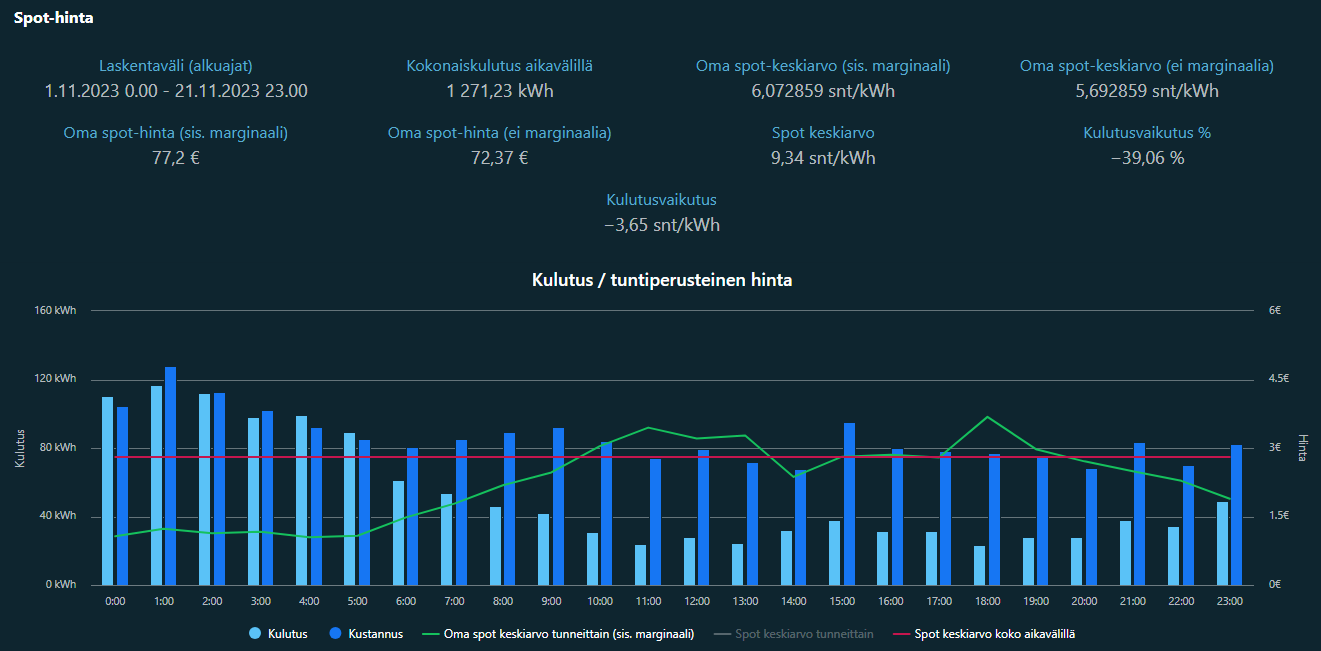Click the "Oma spot-hinta (sis. marginaali)" label
Screen dimensions: 1321x651
coord(176,133)
